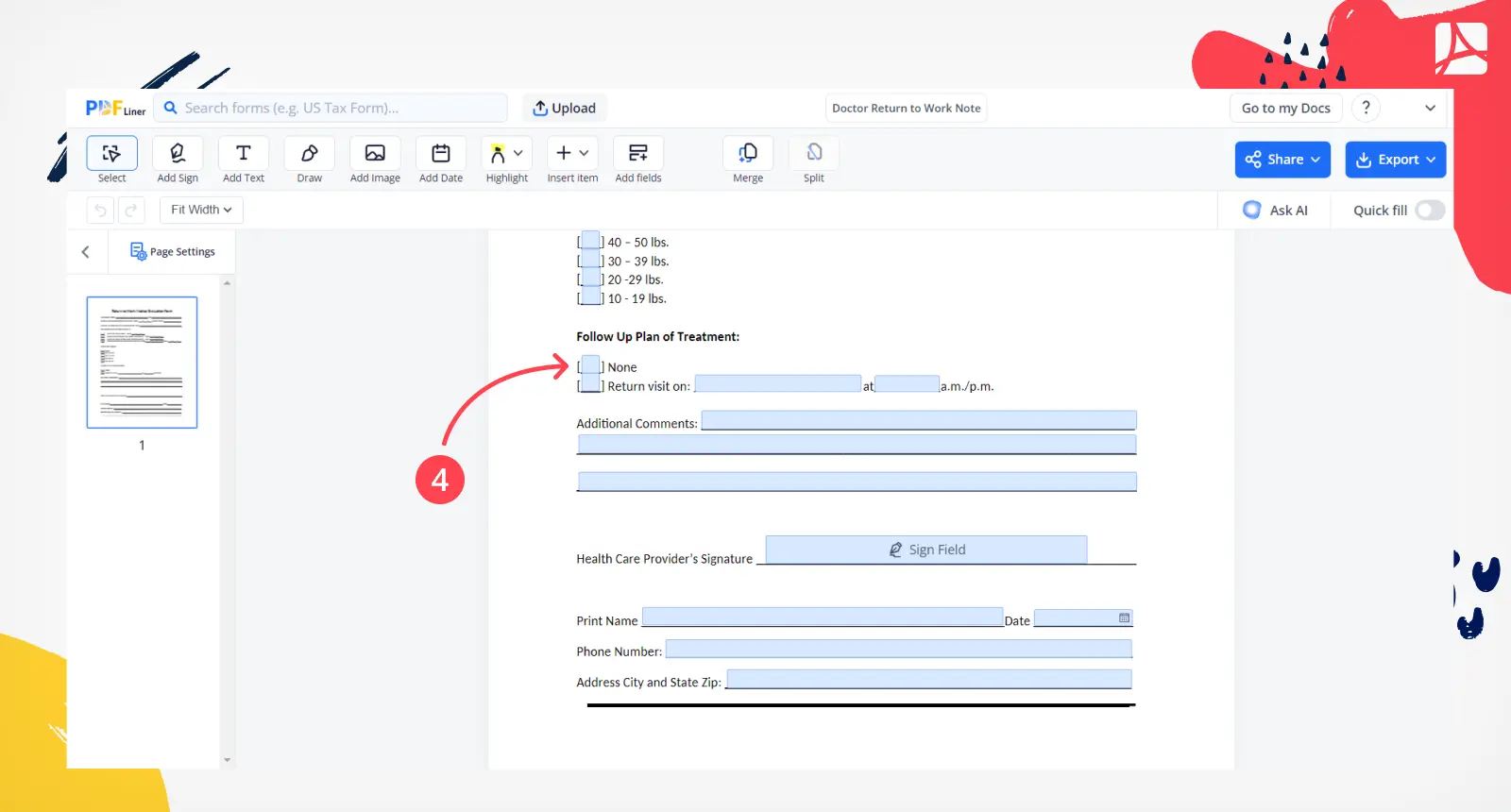
Task: Select the Add Sign tool
Action: (x=178, y=160)
